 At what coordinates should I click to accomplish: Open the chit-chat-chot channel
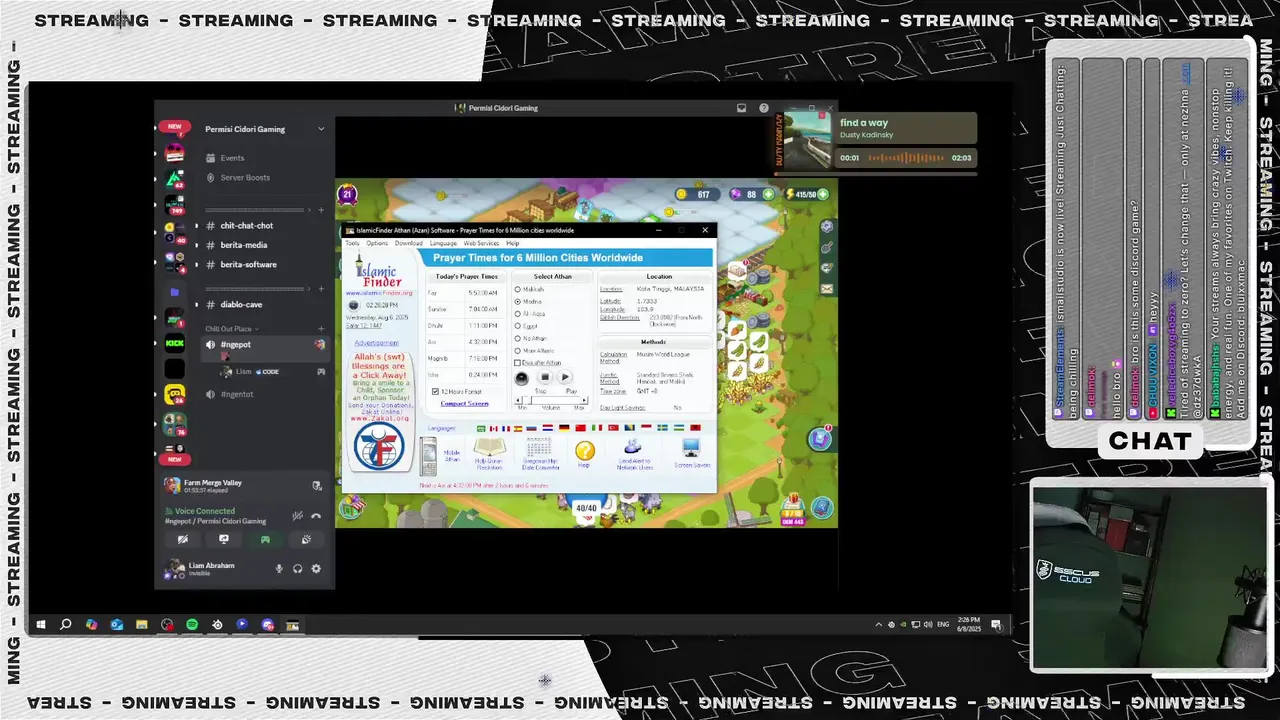click(x=246, y=226)
